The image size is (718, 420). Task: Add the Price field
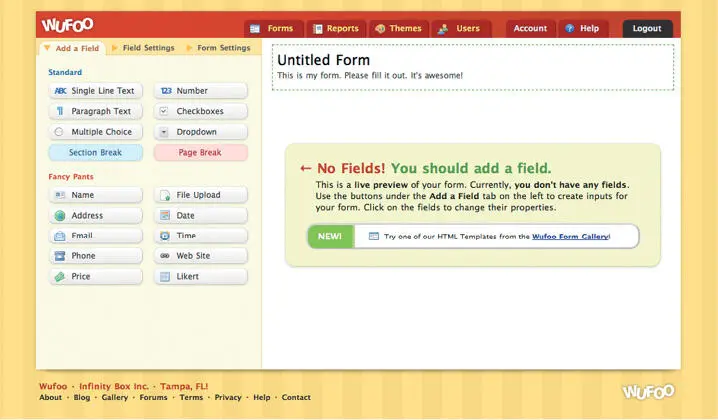[x=96, y=277]
